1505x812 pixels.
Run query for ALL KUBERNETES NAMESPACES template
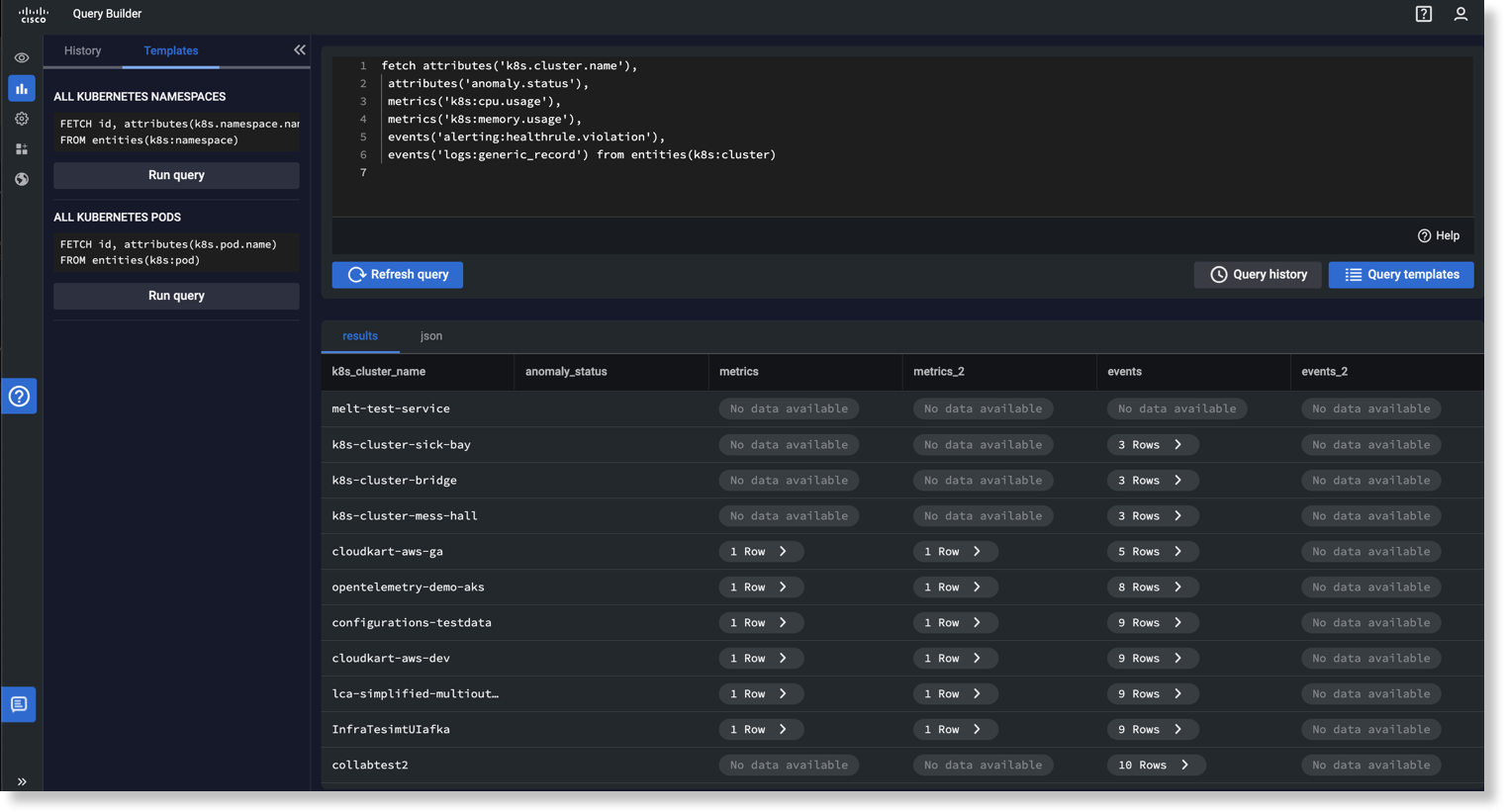point(176,175)
